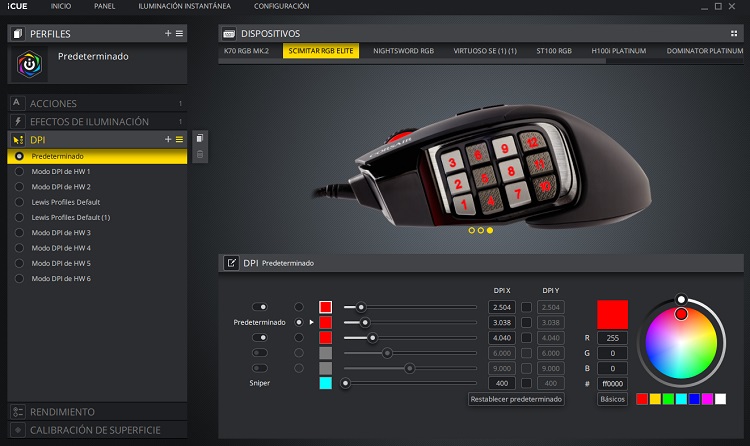The width and height of the screenshot is (750, 446).
Task: Toggle the first DPI stage switch
Action: click(260, 307)
